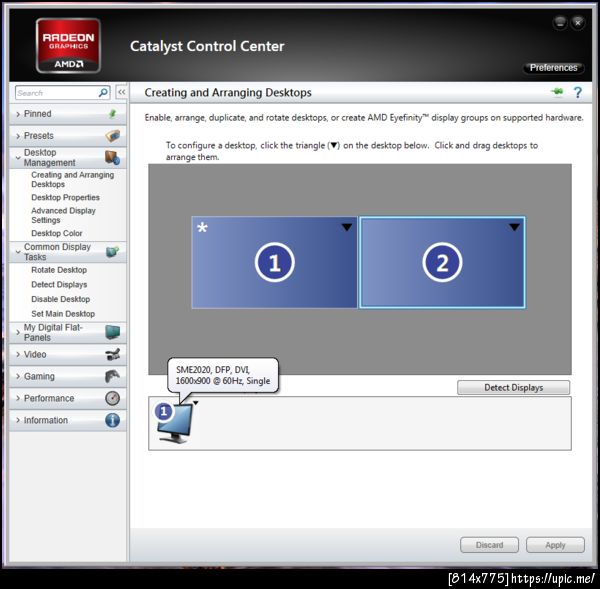
Task: Open Set Main Desktop
Action: (63, 313)
